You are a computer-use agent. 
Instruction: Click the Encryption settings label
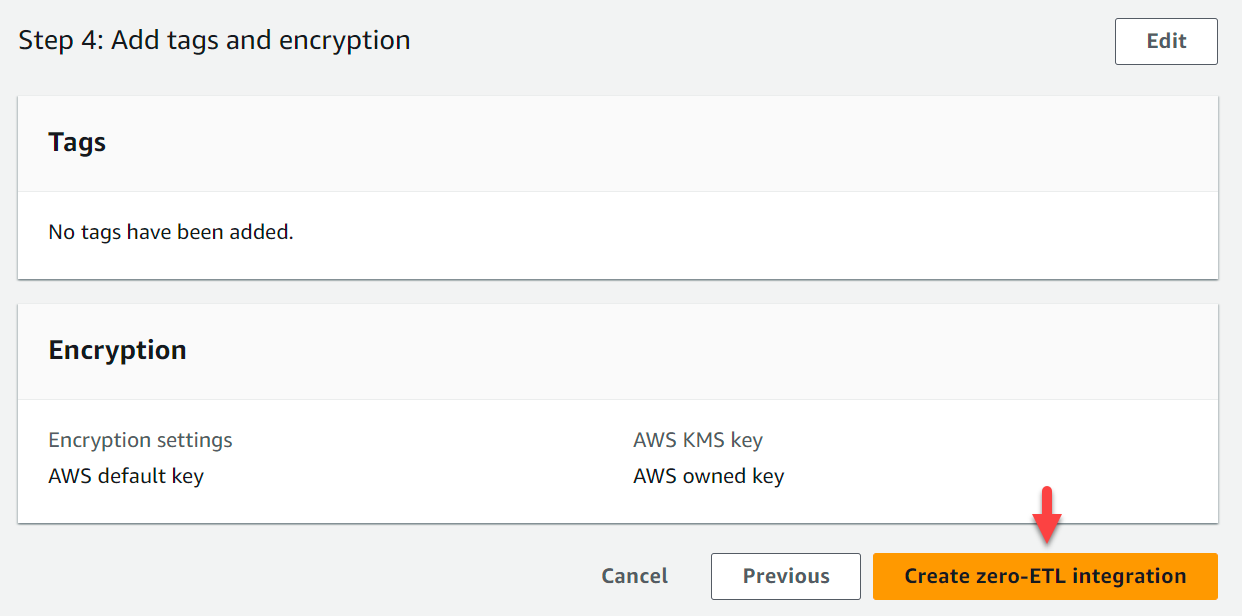coord(140,440)
